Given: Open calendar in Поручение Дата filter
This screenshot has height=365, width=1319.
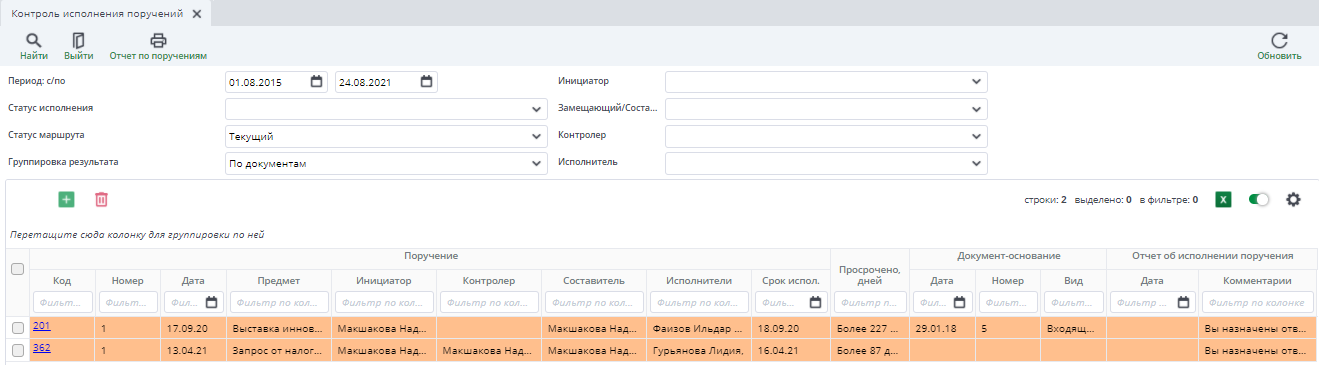Looking at the screenshot, I should click(212, 302).
